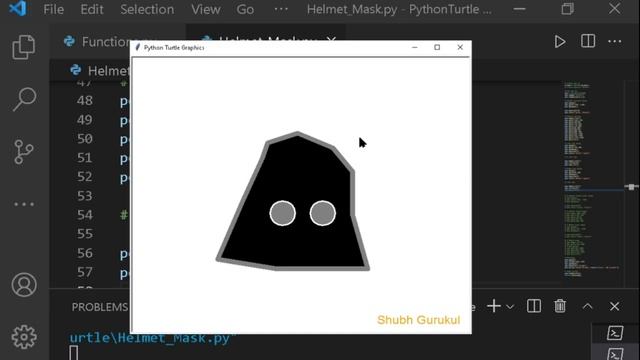Minimize the Python Turtle Graphics window
The height and width of the screenshot is (360, 640).
click(415, 47)
